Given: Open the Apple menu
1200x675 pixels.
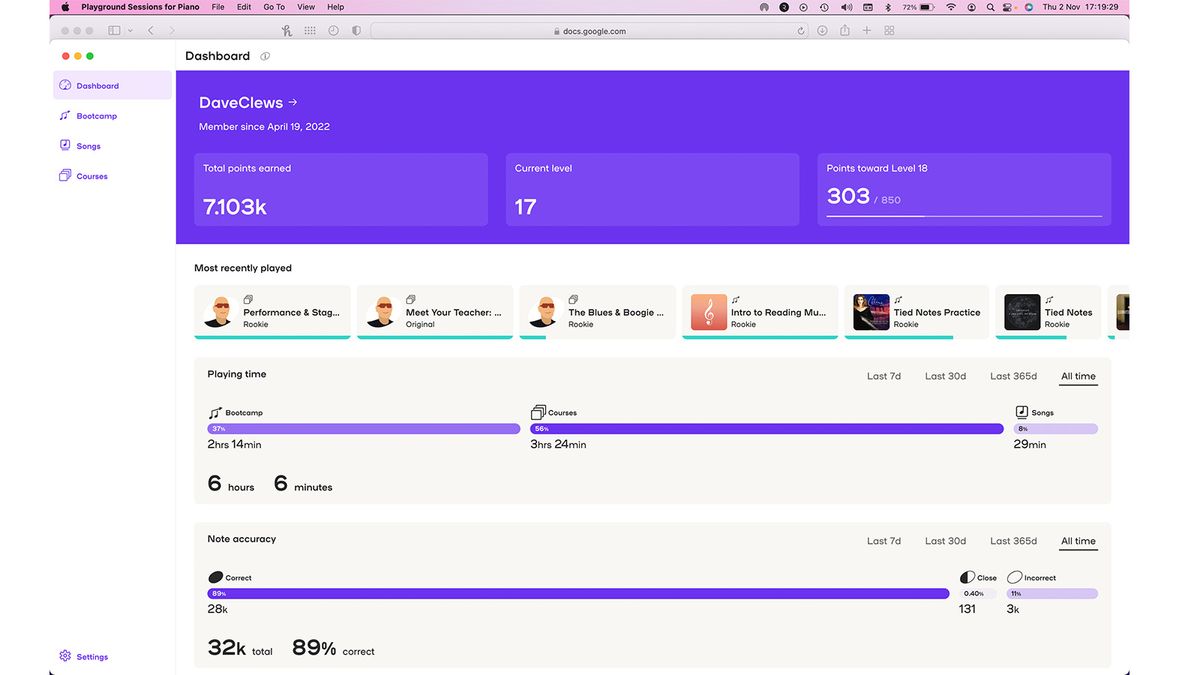Looking at the screenshot, I should (65, 7).
